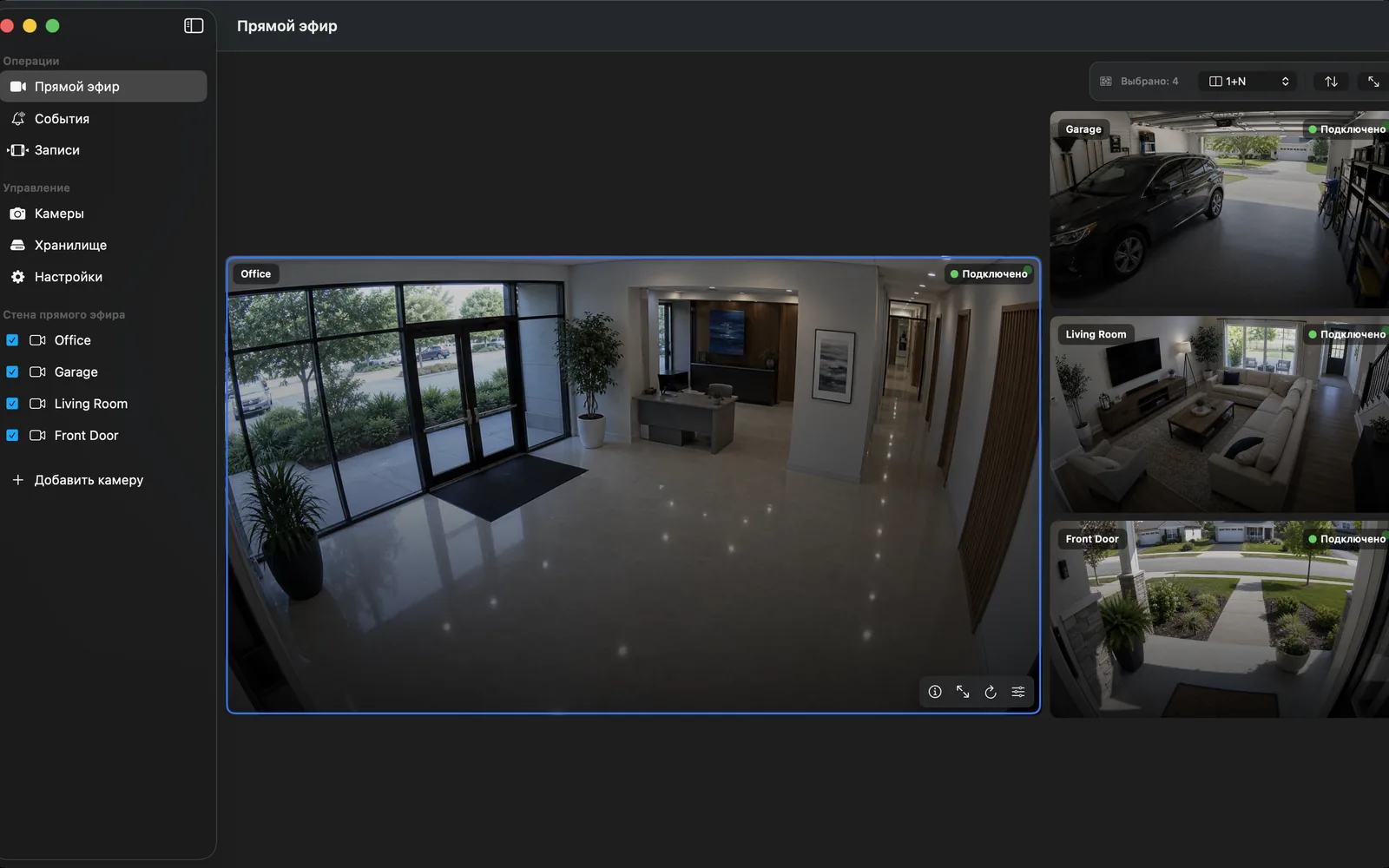Click the Операции section header
The height and width of the screenshot is (868, 1389).
(31, 62)
